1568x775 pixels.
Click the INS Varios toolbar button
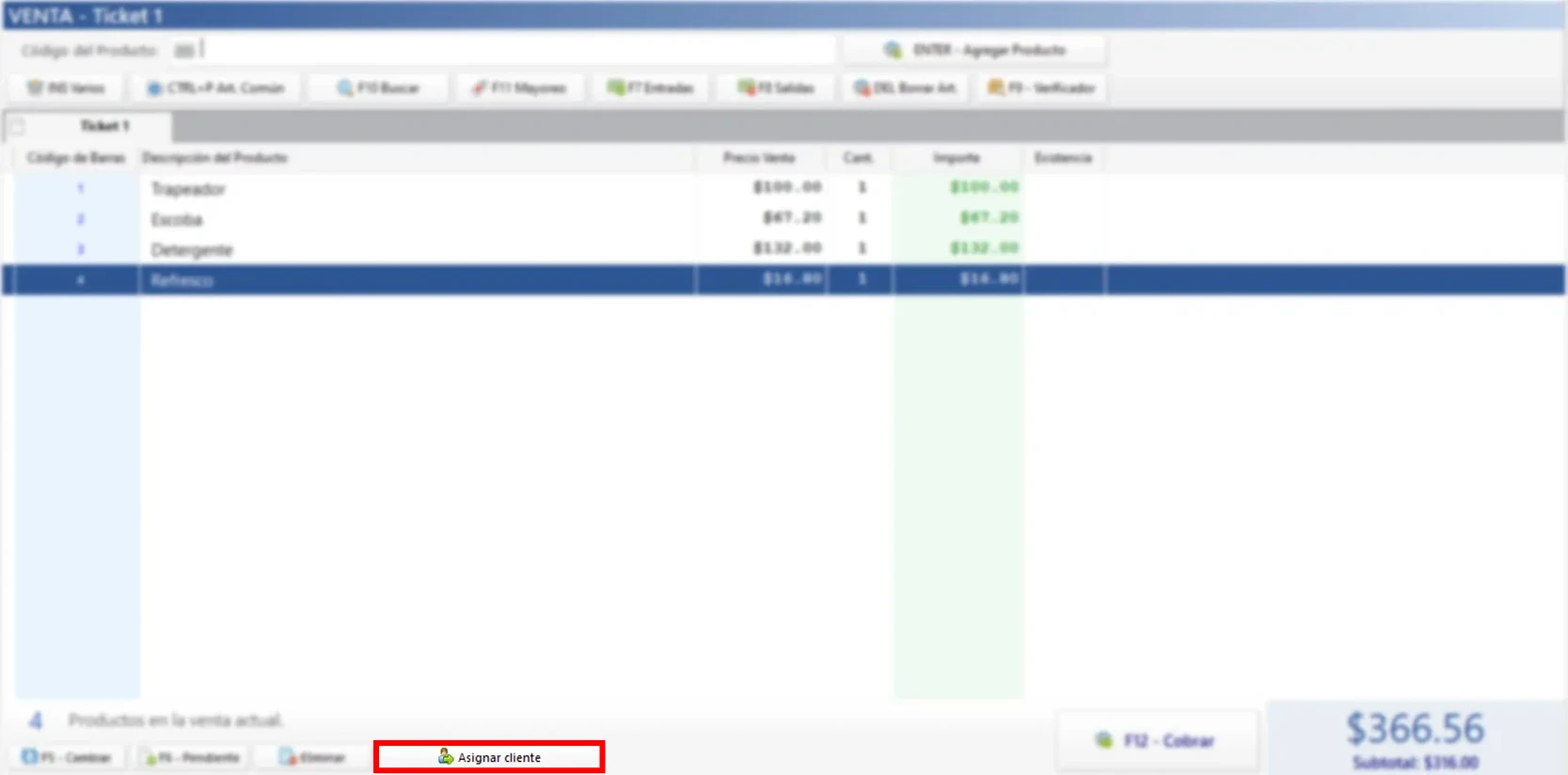(x=65, y=88)
